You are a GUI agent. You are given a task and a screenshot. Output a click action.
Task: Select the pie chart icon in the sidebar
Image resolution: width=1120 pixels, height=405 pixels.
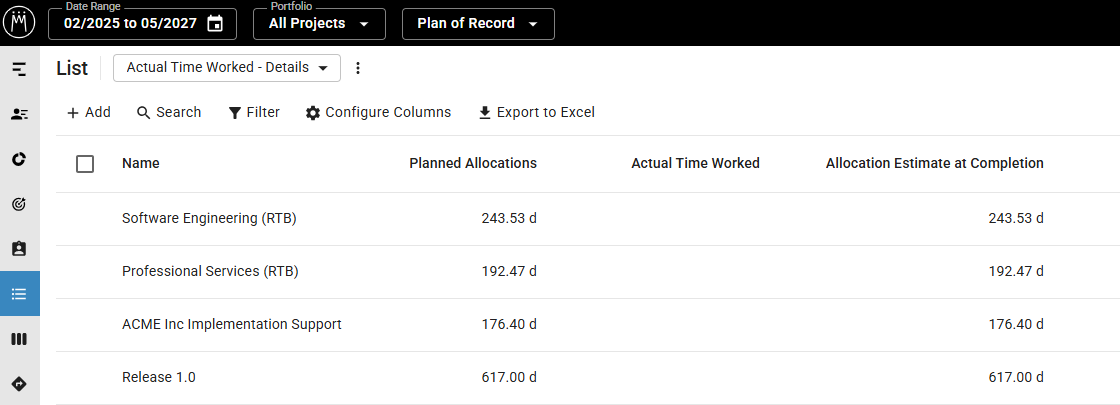point(19,159)
